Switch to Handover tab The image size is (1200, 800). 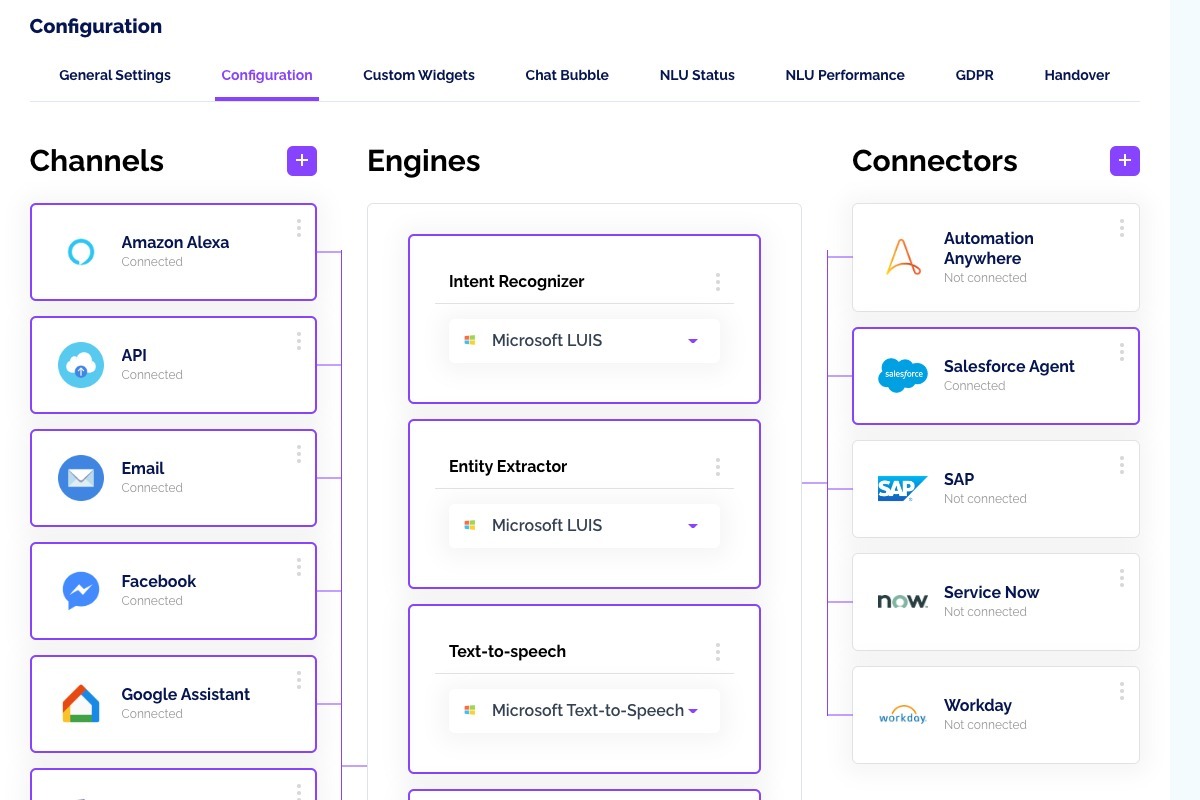1077,75
